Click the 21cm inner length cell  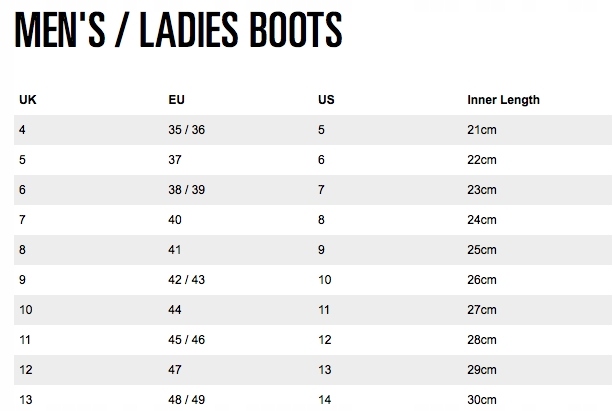(482, 130)
